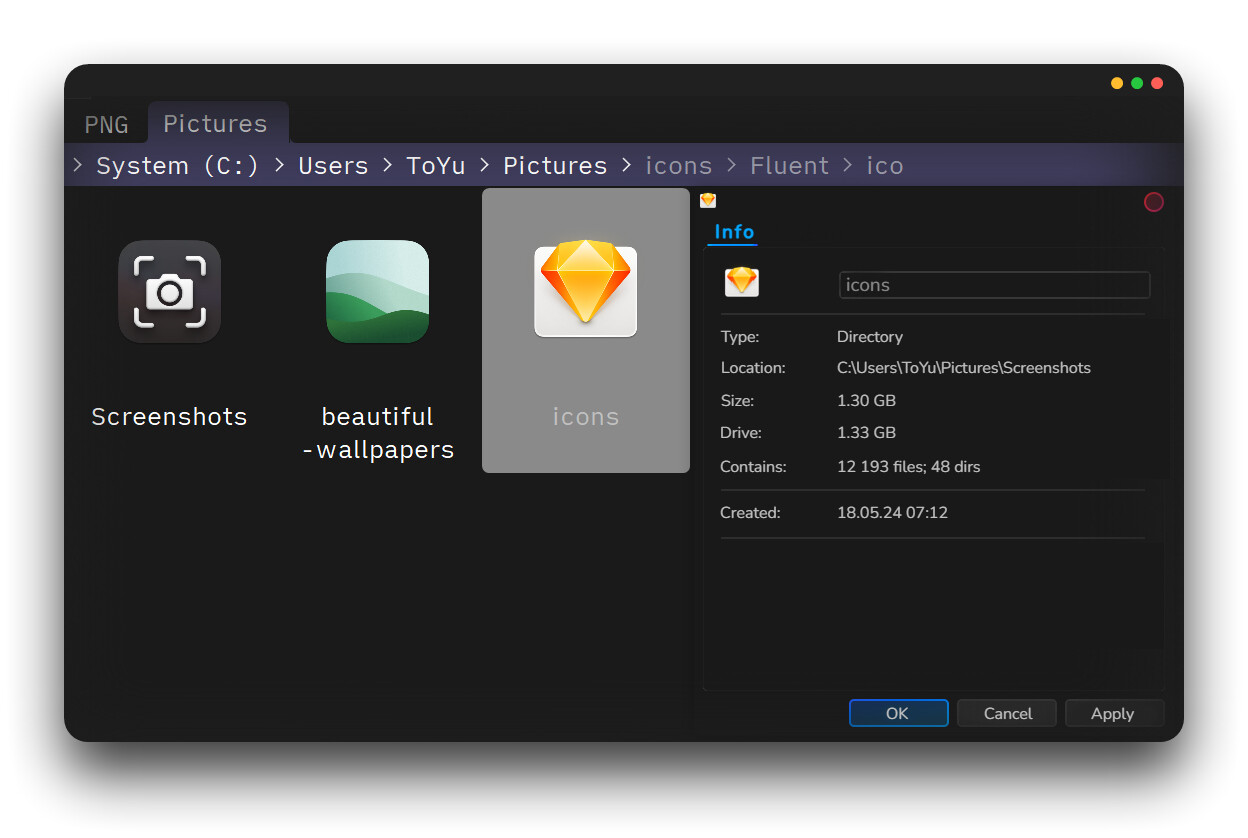The height and width of the screenshot is (838, 1248).
Task: Open the beautiful-wallpapers folder landscape icon
Action: 377,291
